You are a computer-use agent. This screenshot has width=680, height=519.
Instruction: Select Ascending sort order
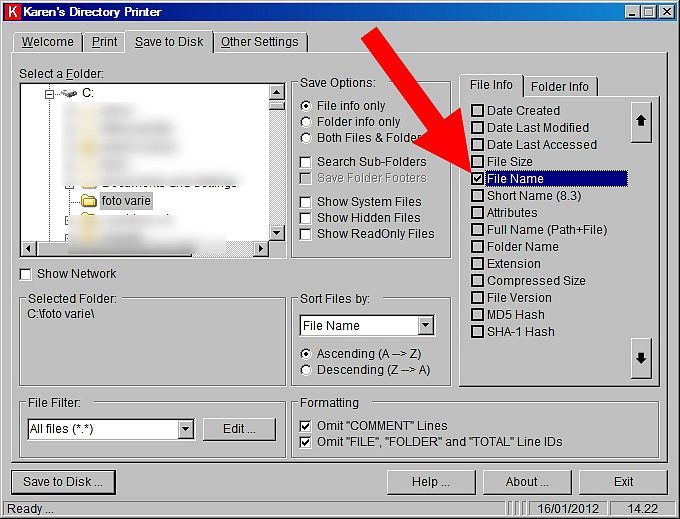coord(306,354)
